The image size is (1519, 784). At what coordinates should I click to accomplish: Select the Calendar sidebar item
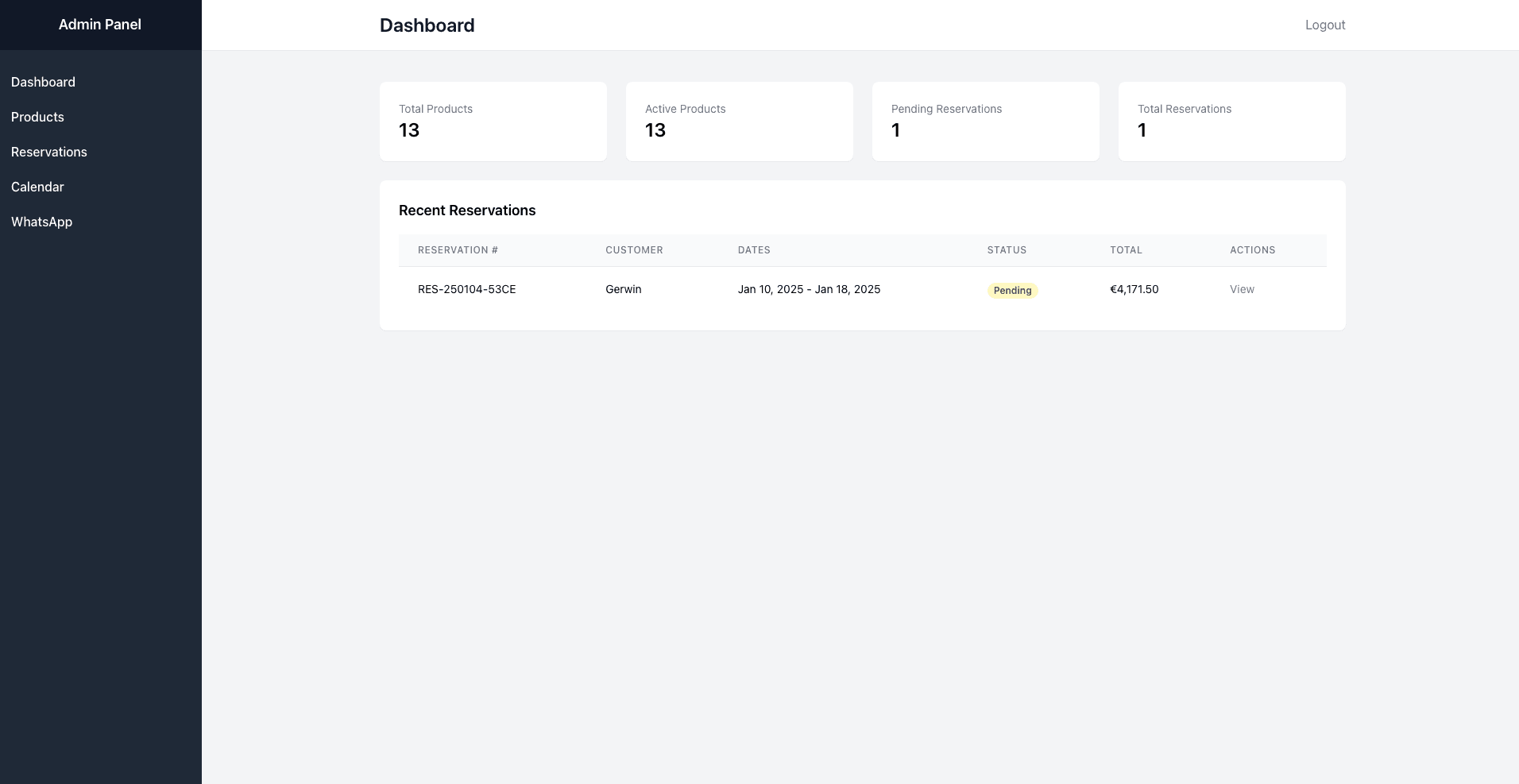point(37,187)
